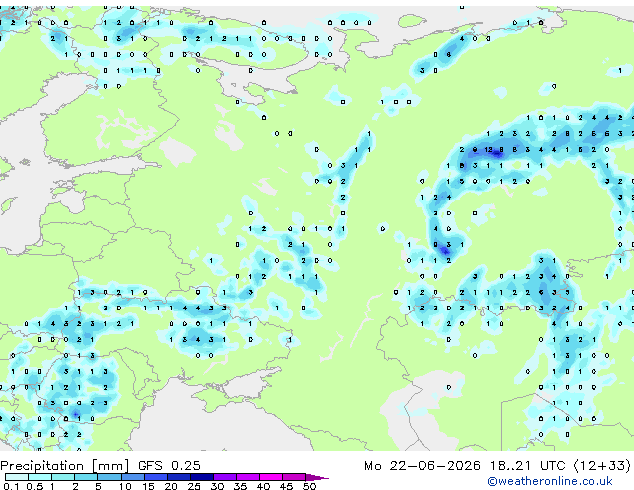The height and width of the screenshot is (490, 634).
Task: Click the '0.5' legend scale label
Action: 34,486
